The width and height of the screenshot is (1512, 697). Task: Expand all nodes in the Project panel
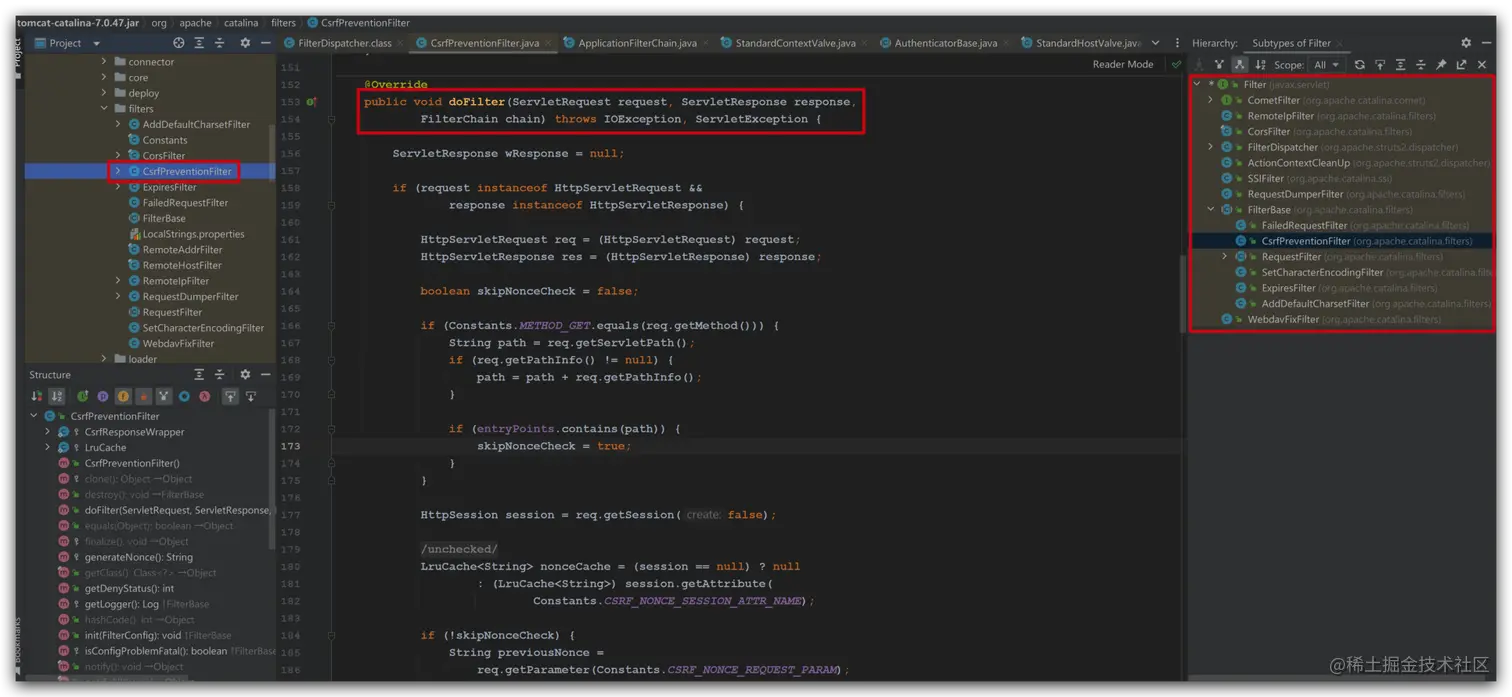(x=199, y=43)
